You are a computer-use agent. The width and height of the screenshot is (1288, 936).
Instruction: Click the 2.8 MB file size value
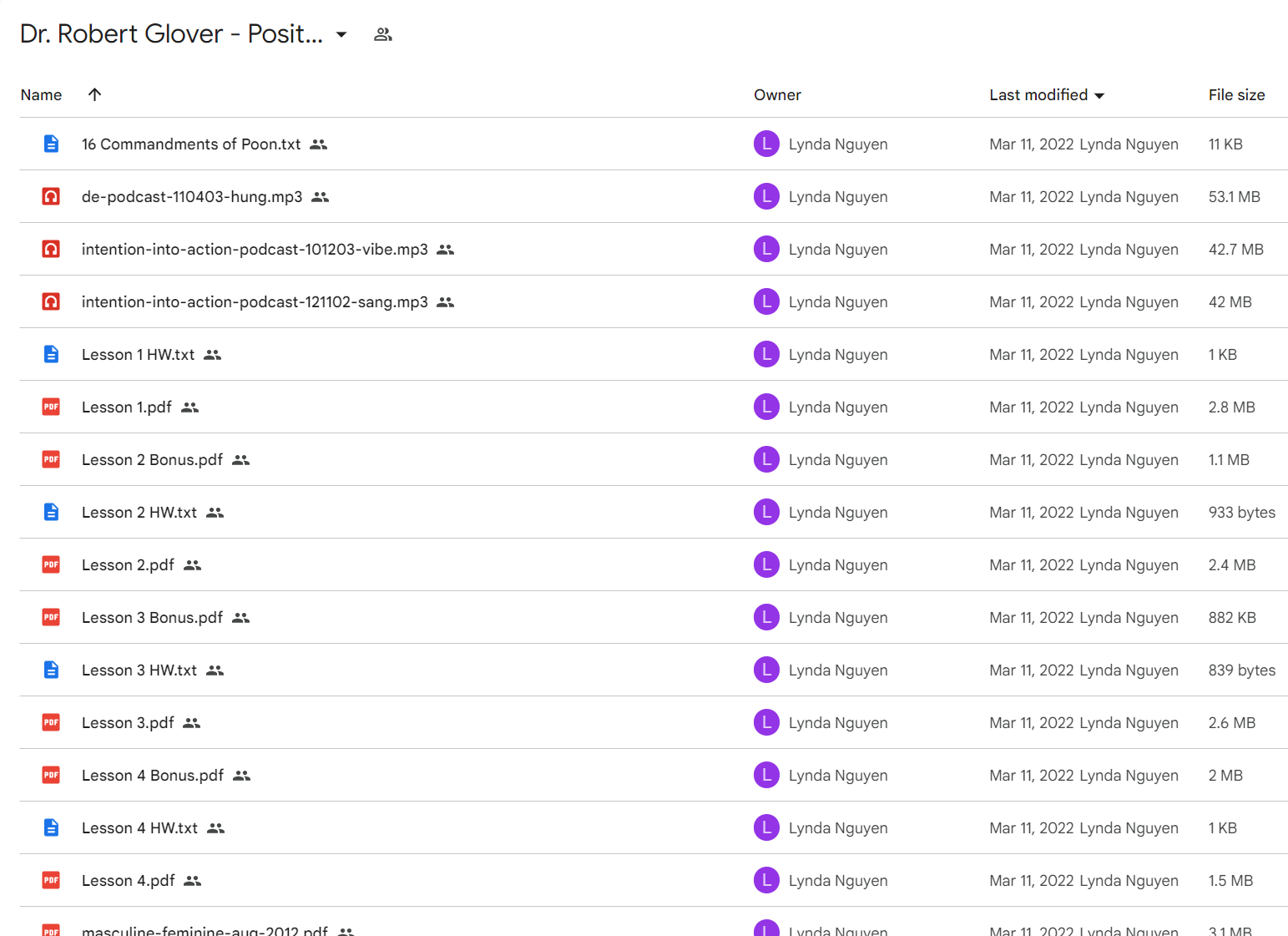tap(1231, 407)
